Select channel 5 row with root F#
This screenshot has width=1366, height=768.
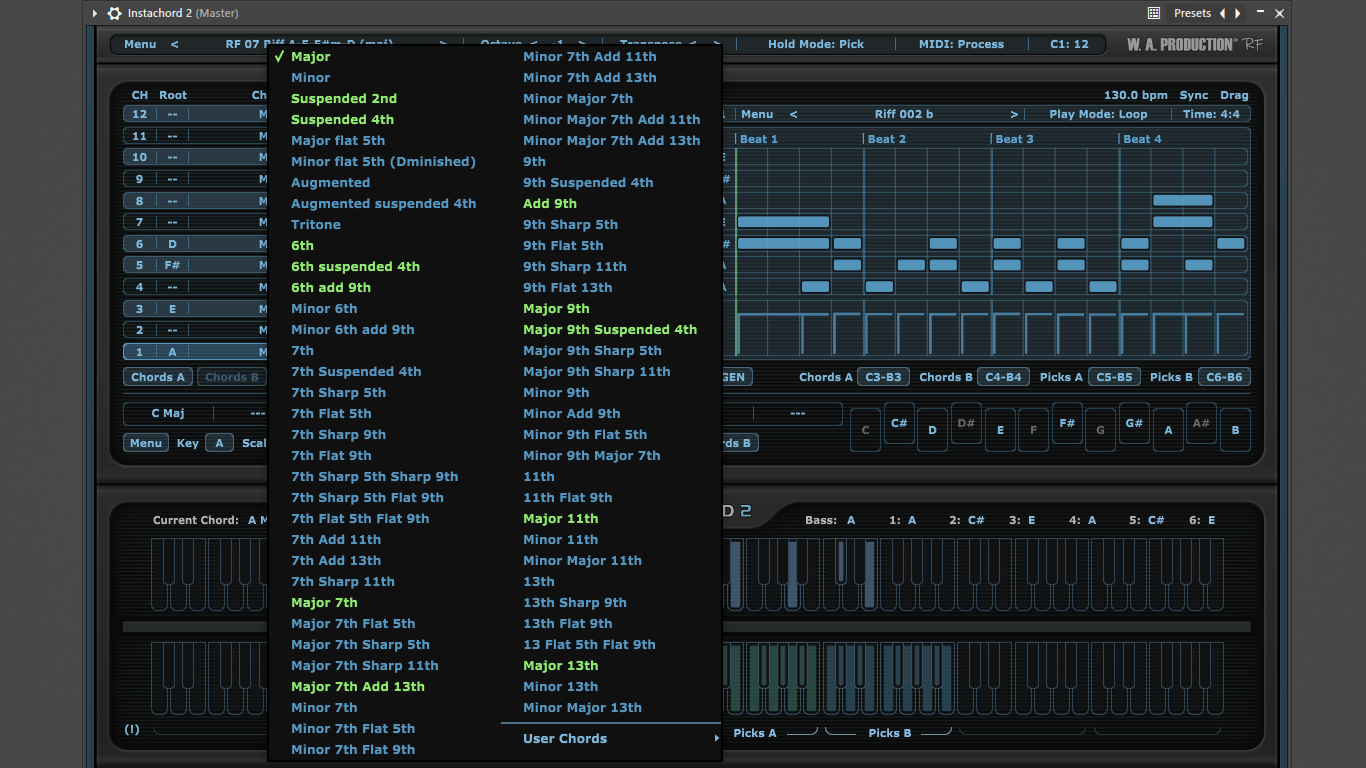tap(195, 265)
